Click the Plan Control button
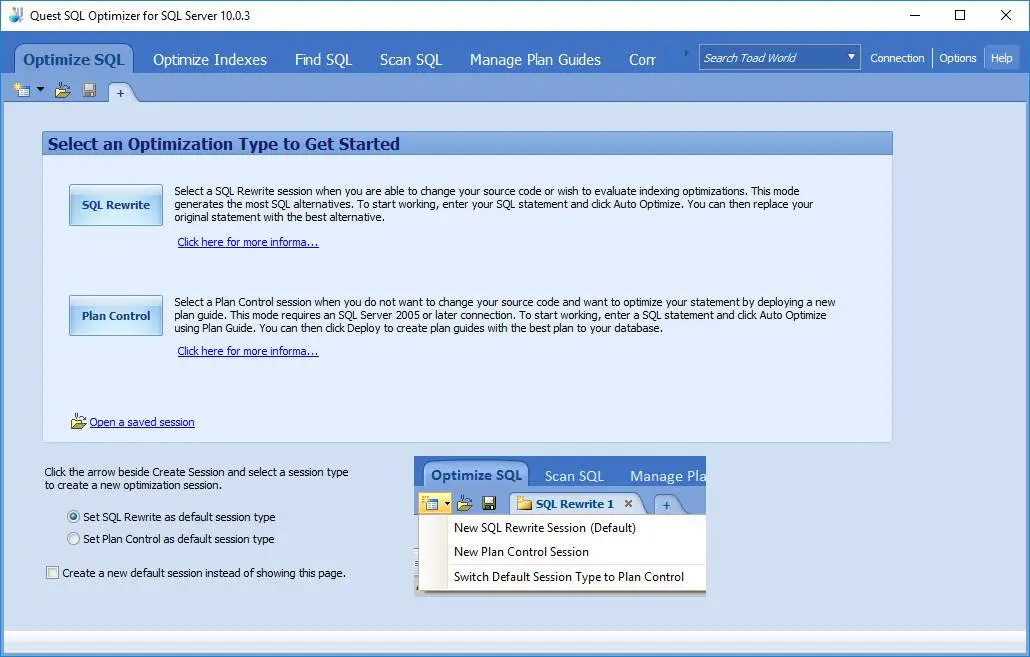 [116, 316]
